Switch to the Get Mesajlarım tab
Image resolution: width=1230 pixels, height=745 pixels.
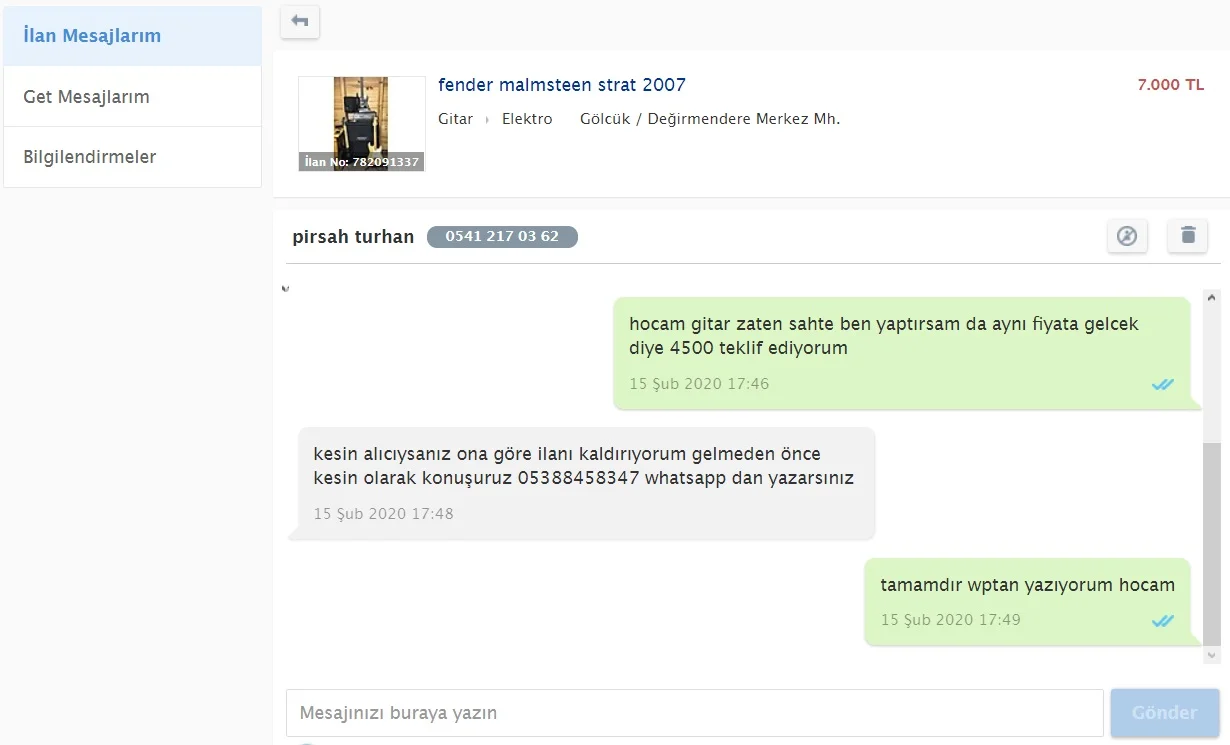[132, 97]
